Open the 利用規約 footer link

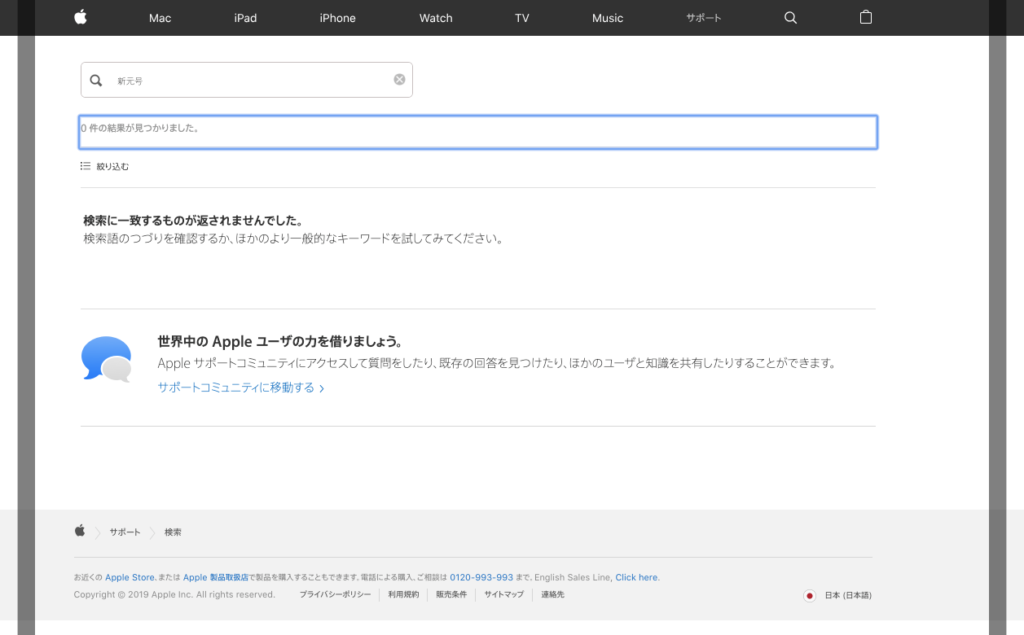tap(404, 594)
